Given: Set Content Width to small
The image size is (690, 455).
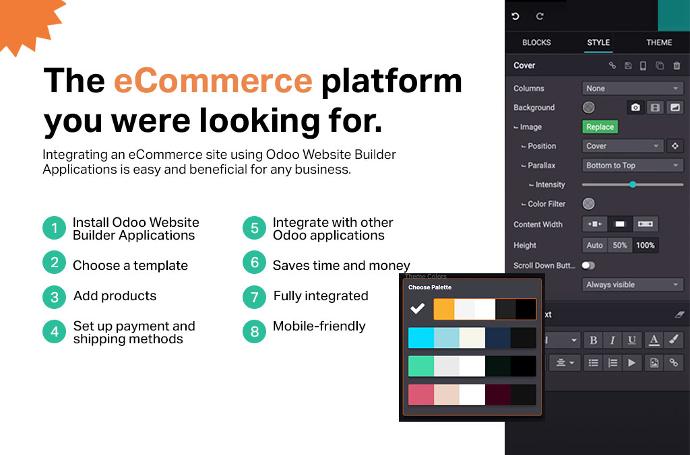Looking at the screenshot, I should coord(595,224).
